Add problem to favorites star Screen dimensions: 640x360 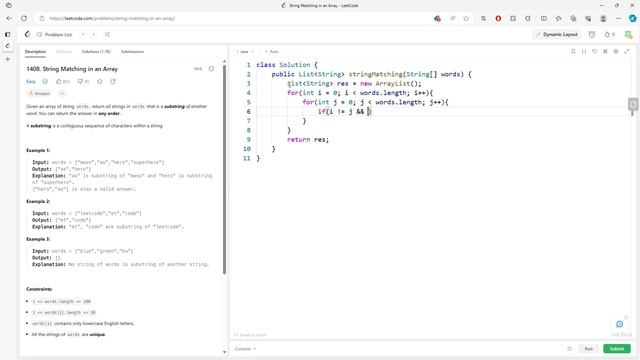(100, 82)
